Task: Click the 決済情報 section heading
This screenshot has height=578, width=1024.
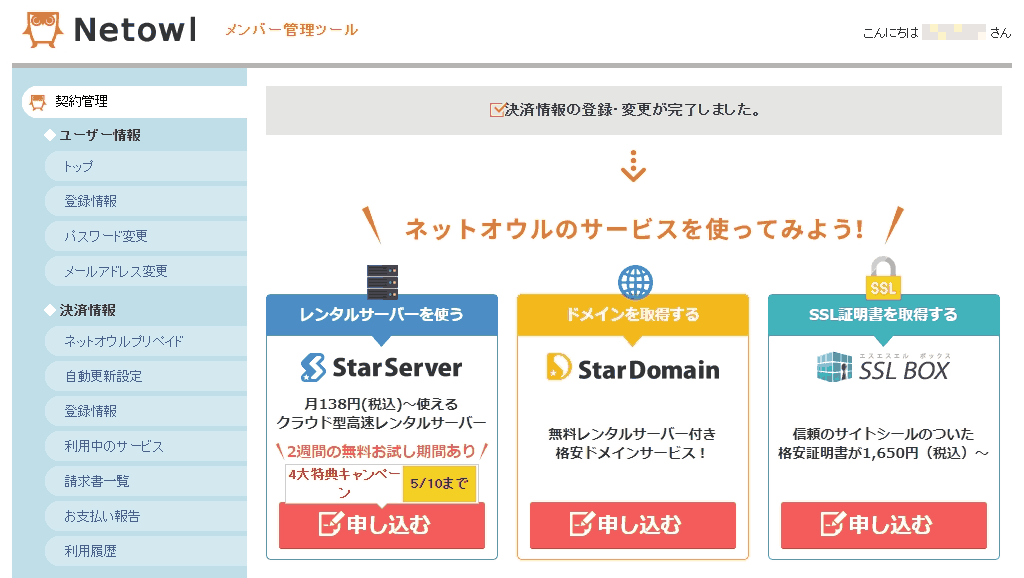Action: [88, 310]
